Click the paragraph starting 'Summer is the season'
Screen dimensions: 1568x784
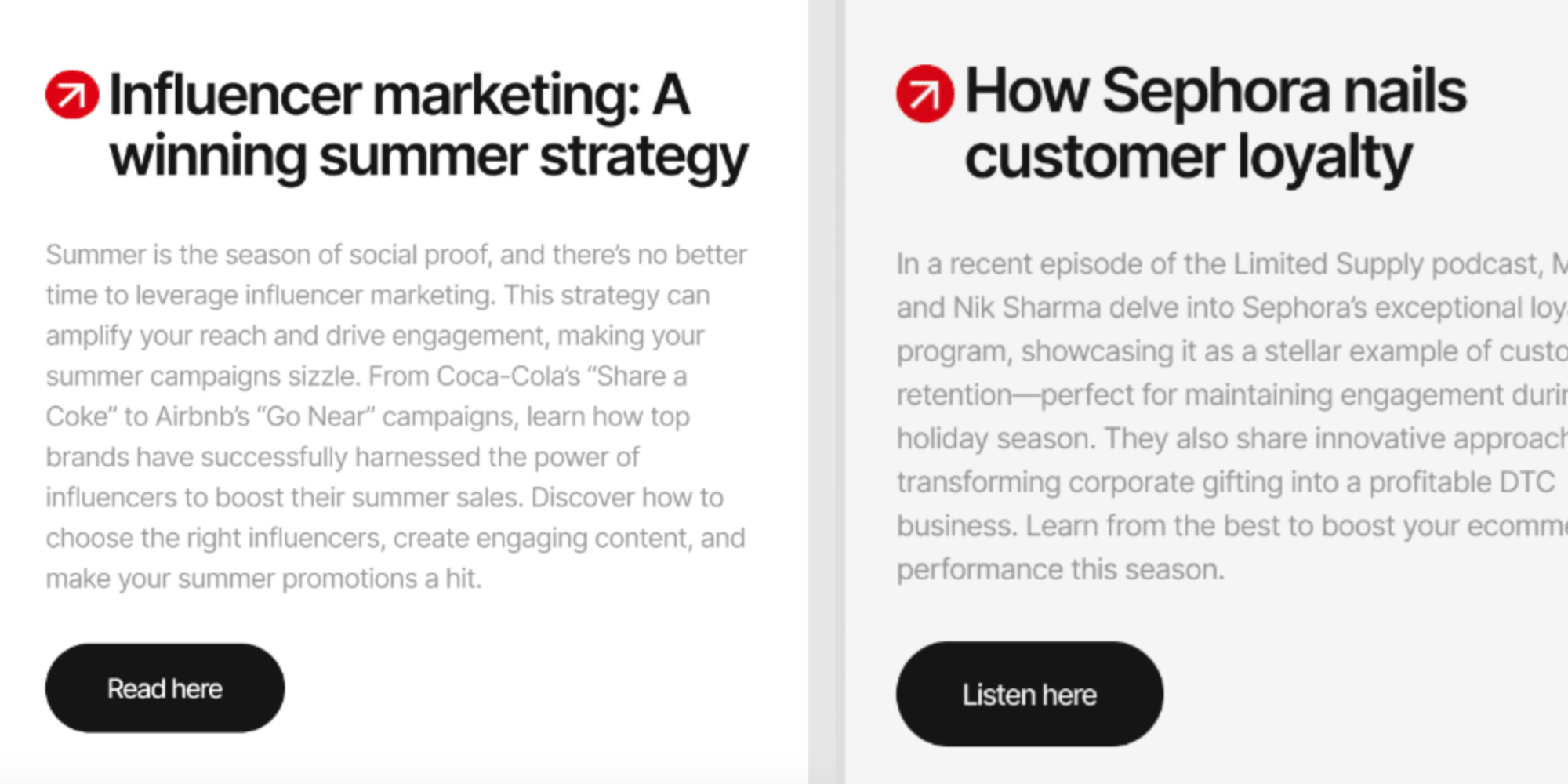tap(397, 416)
